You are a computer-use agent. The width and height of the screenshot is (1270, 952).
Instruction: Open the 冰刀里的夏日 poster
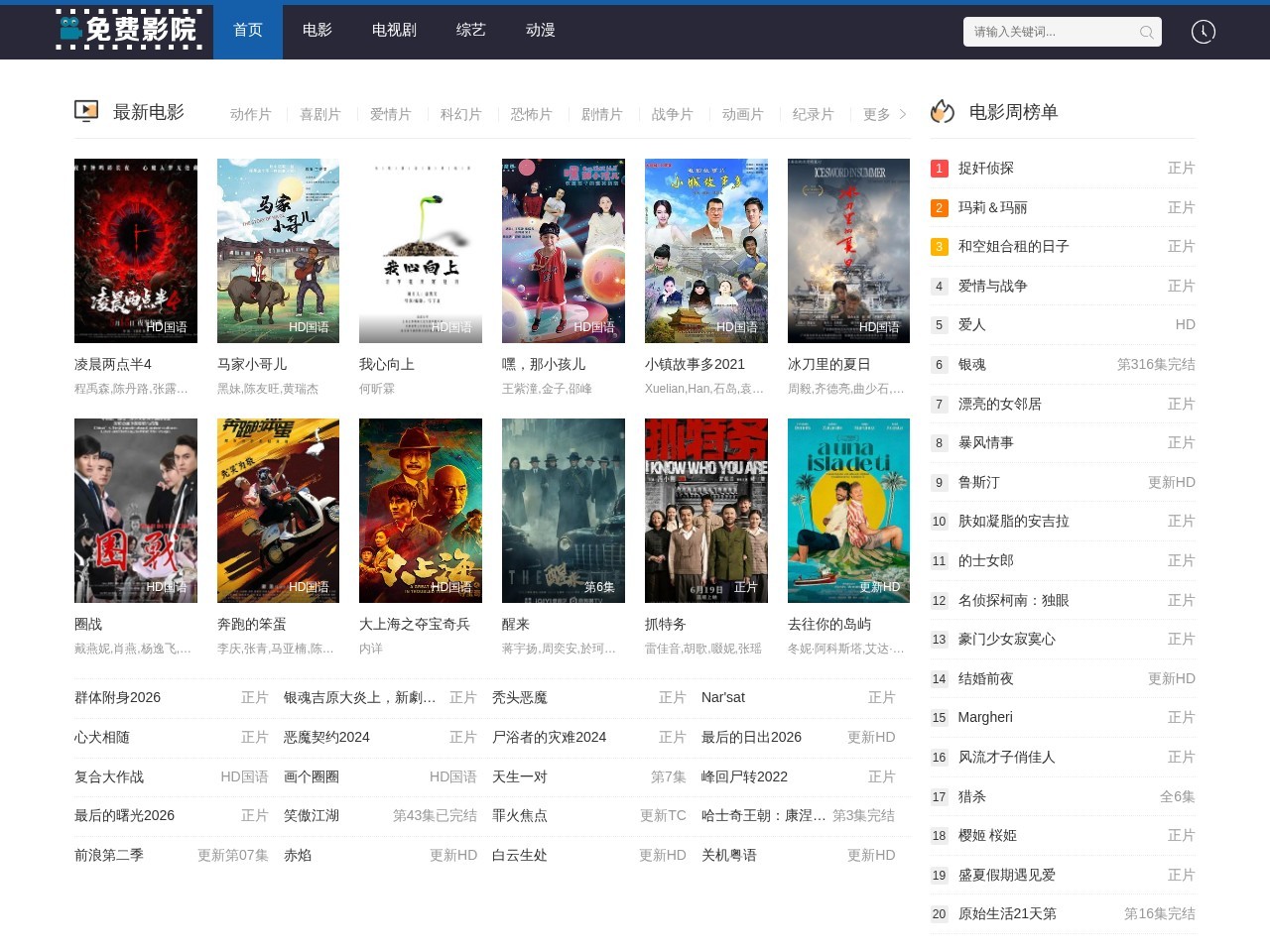(x=848, y=251)
